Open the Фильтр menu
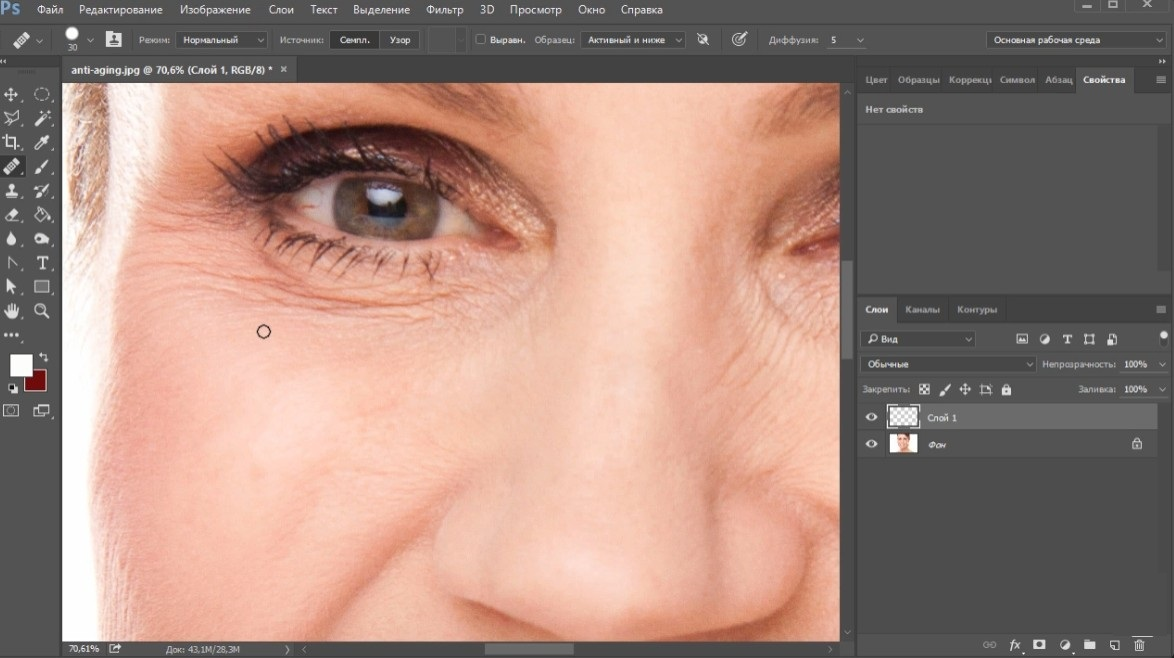 [x=444, y=10]
